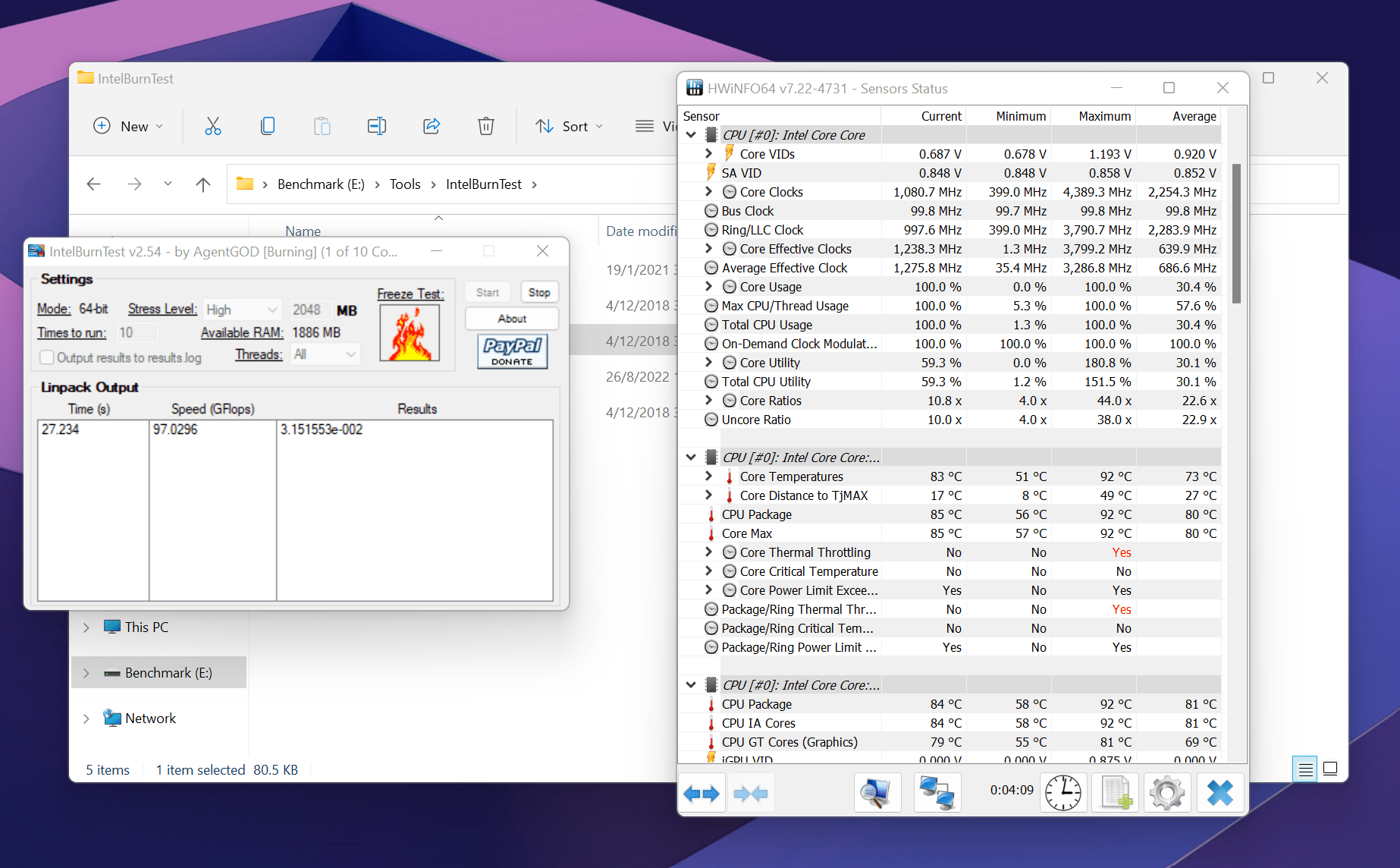The height and width of the screenshot is (868, 1400).
Task: Switch Explorer to details view toggle
Action: (x=1305, y=769)
